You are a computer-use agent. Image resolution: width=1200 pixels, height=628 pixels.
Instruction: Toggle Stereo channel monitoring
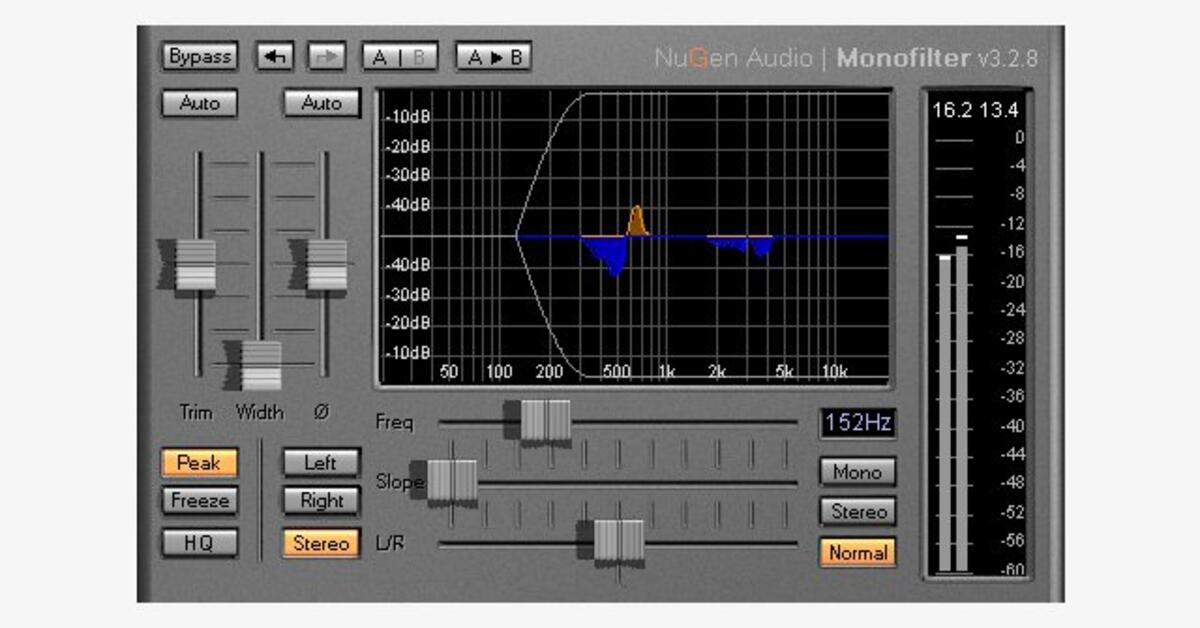(x=321, y=542)
